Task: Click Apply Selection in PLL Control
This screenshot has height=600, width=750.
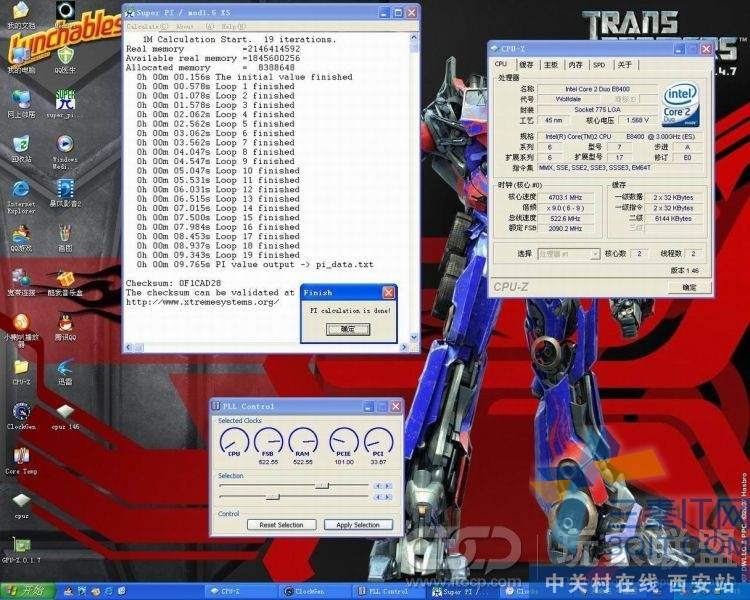Action: click(x=358, y=525)
